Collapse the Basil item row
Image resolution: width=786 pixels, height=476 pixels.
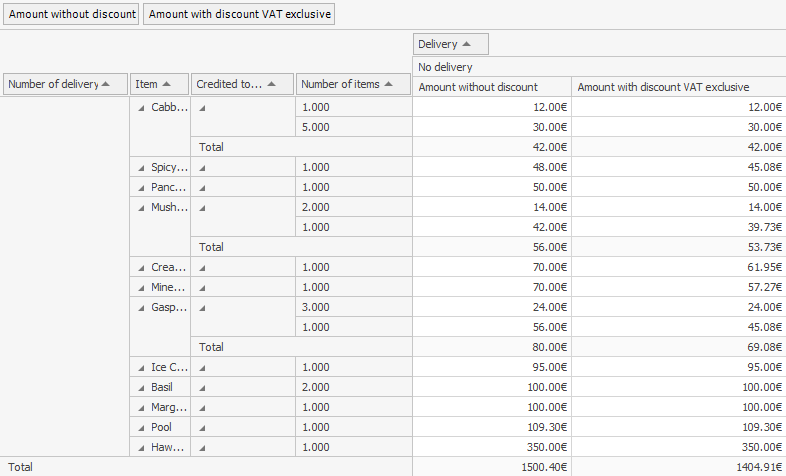[141, 387]
